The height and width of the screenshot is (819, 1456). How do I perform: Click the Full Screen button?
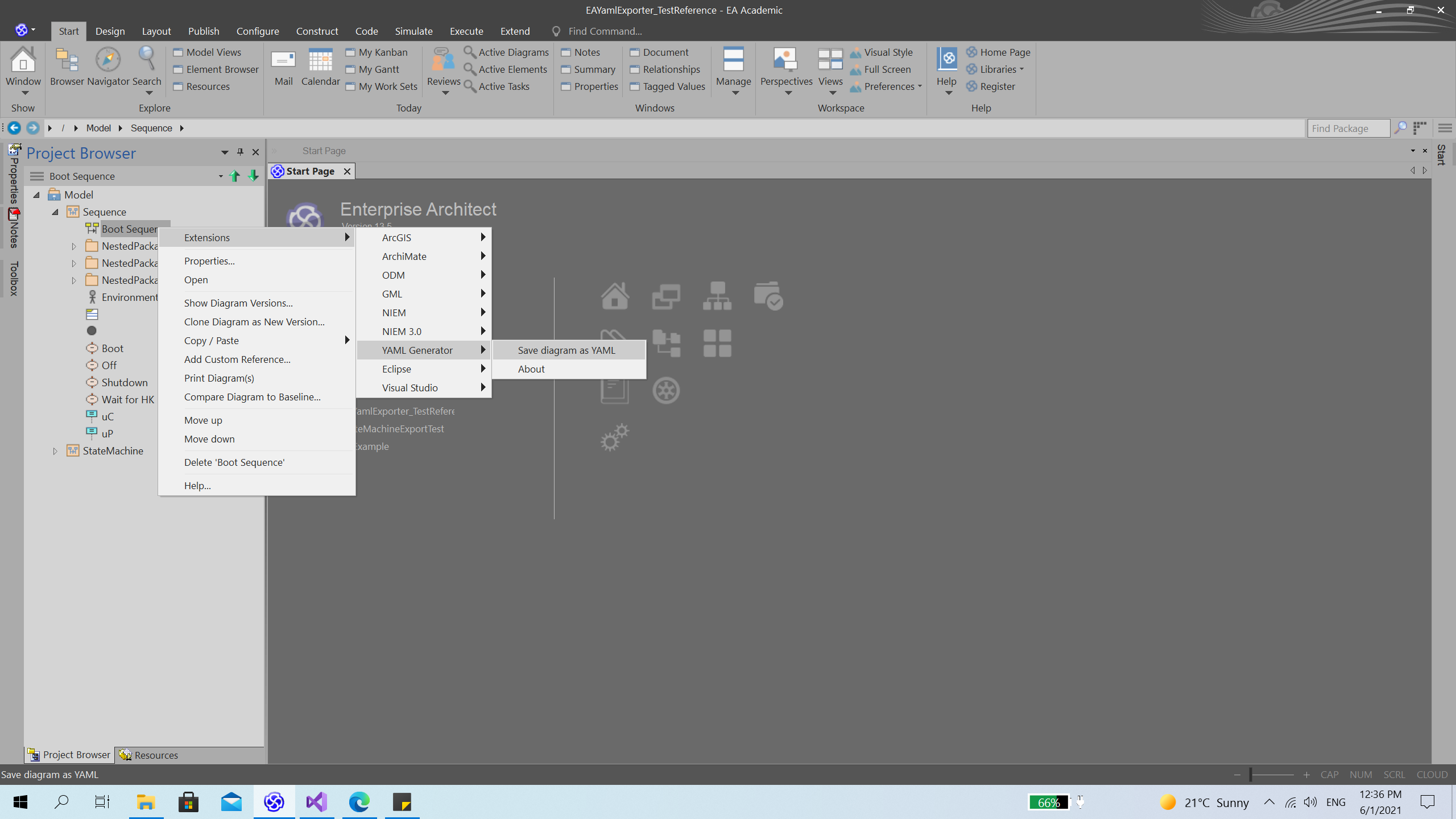coord(880,69)
